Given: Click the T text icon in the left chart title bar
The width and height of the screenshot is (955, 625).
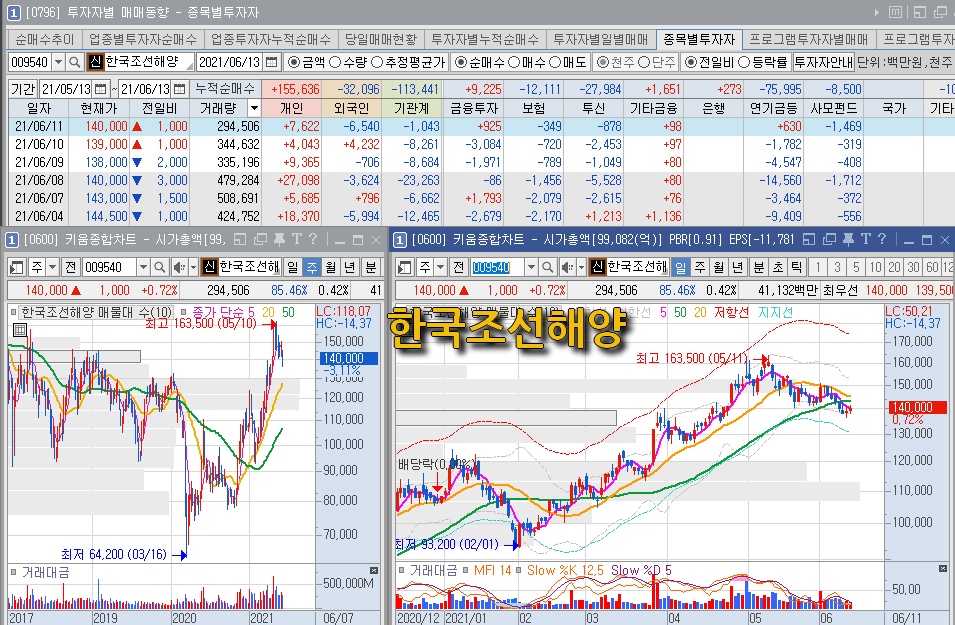Looking at the screenshot, I should click(297, 239).
